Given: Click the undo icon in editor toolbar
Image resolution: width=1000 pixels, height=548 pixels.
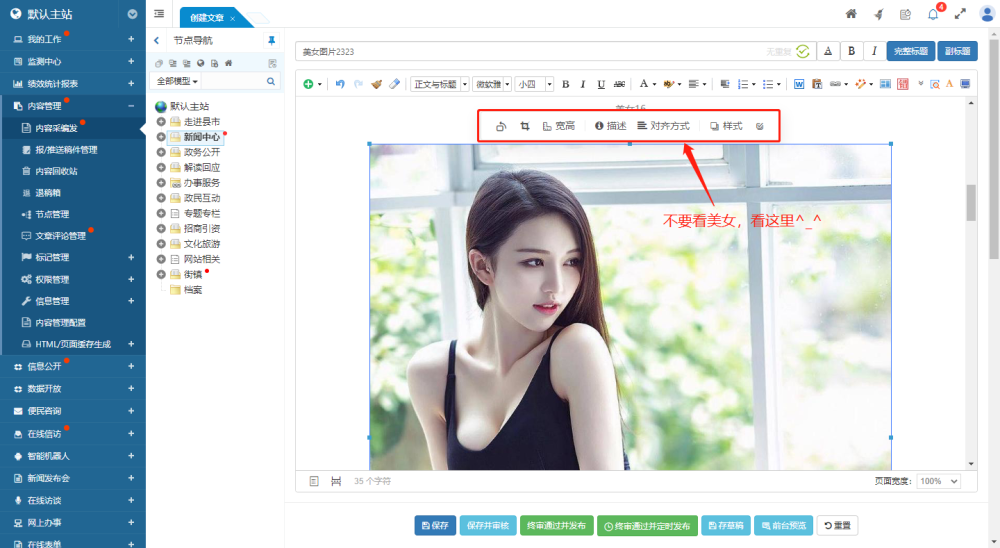Looking at the screenshot, I should (x=340, y=84).
